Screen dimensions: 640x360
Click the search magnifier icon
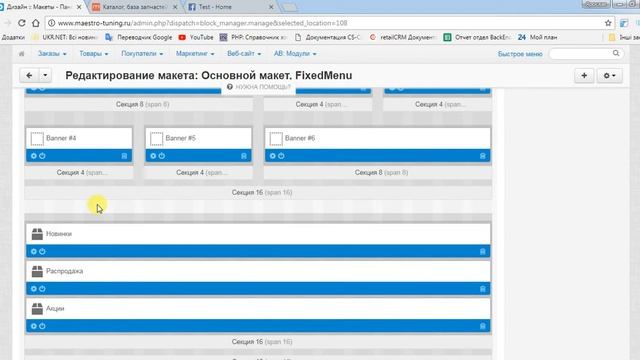click(616, 53)
